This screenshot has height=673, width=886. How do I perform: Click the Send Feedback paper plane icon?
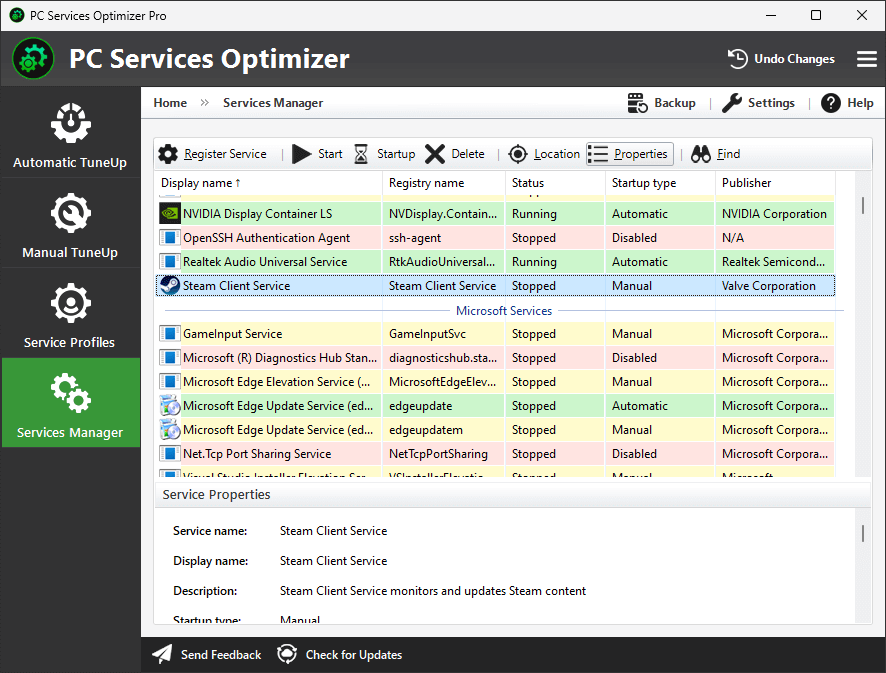162,654
